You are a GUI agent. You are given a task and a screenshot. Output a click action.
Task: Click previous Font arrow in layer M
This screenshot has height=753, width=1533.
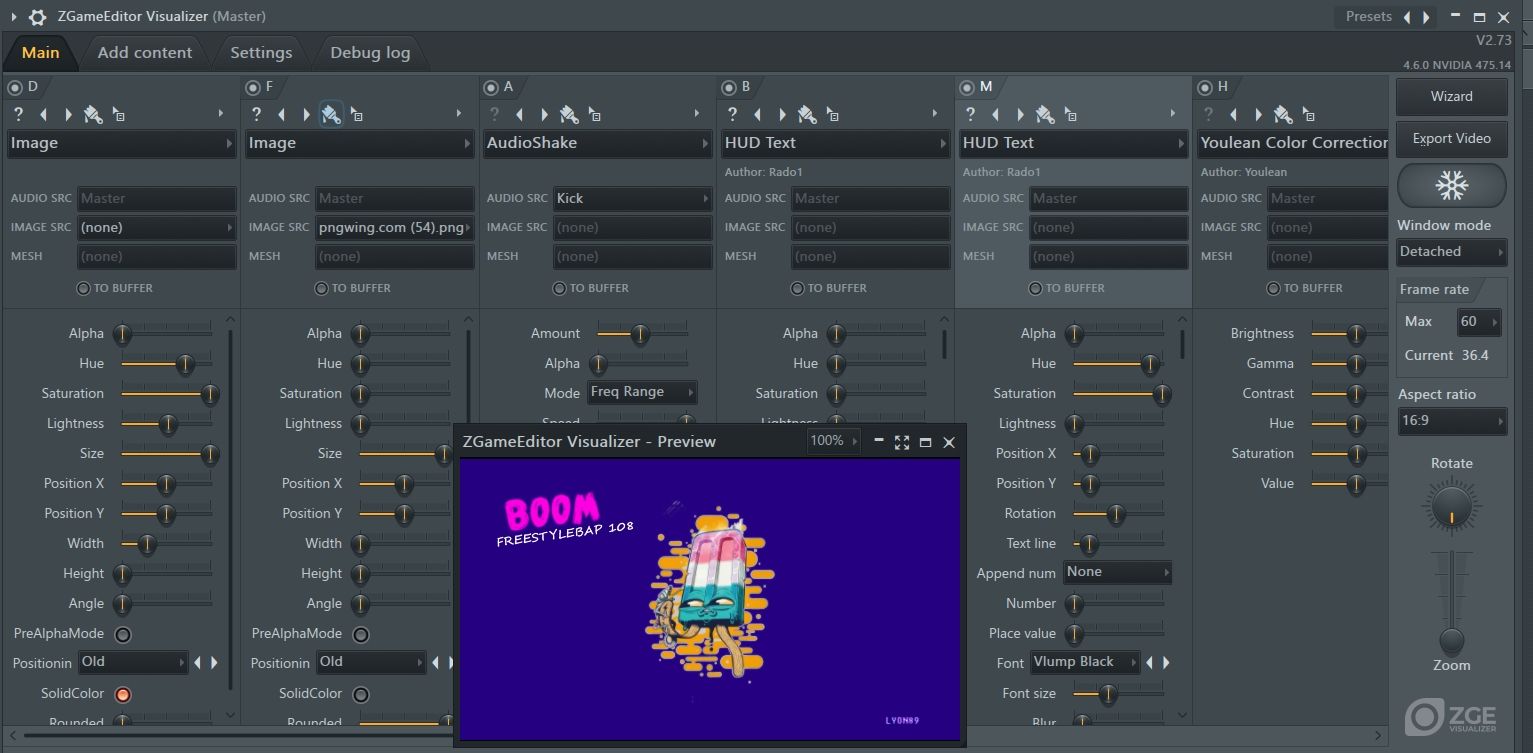(x=1149, y=662)
